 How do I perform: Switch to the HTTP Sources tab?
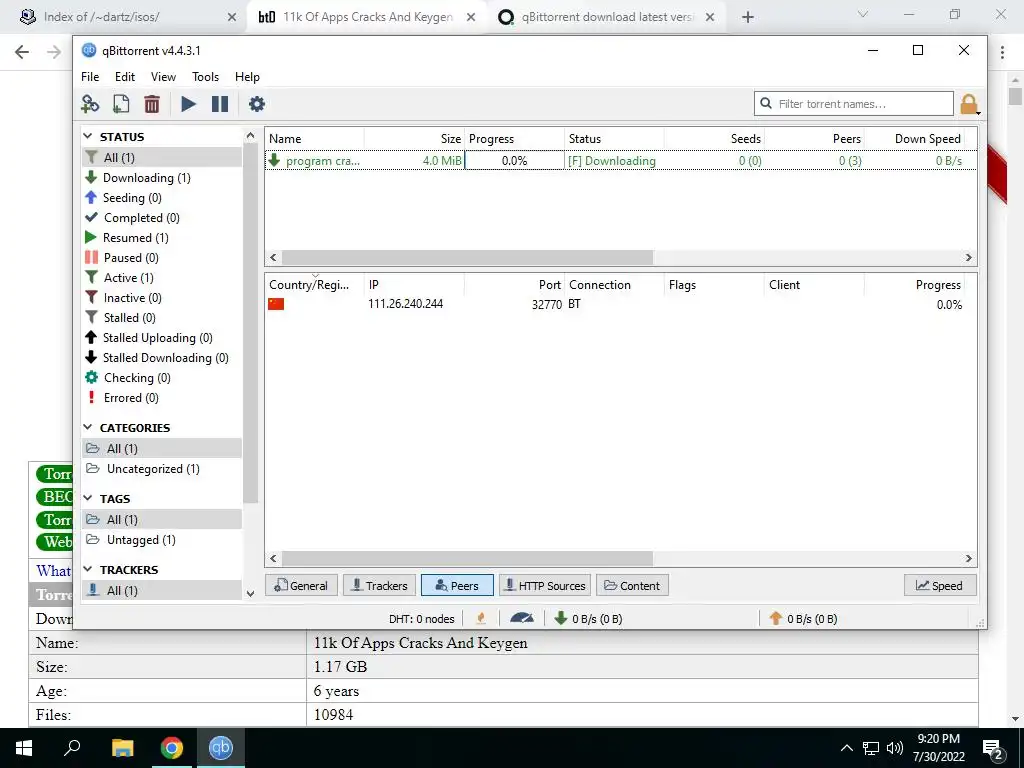click(545, 586)
